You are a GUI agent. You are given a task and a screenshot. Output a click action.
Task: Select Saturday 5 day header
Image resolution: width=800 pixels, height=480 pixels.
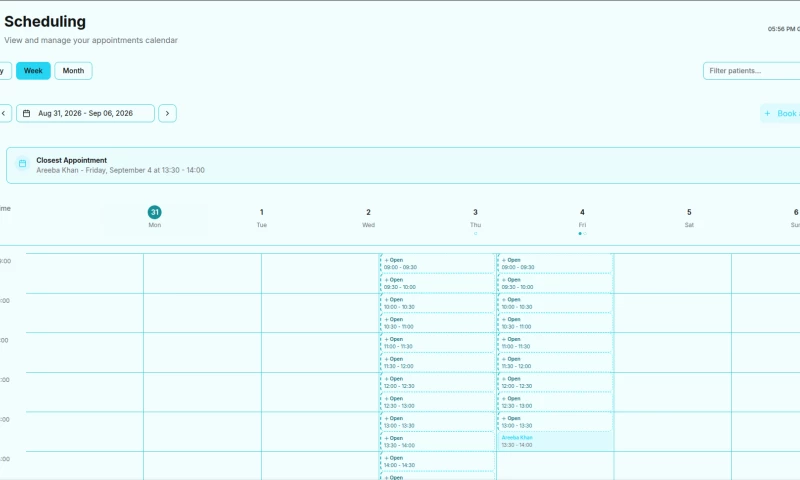[689, 217]
